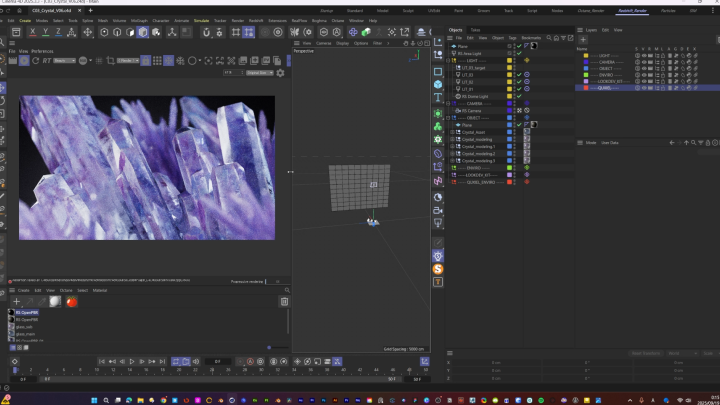Click the padlock icon in RenderView toolbar
Image resolution: width=720 pixels, height=405 pixels.
[146, 61]
